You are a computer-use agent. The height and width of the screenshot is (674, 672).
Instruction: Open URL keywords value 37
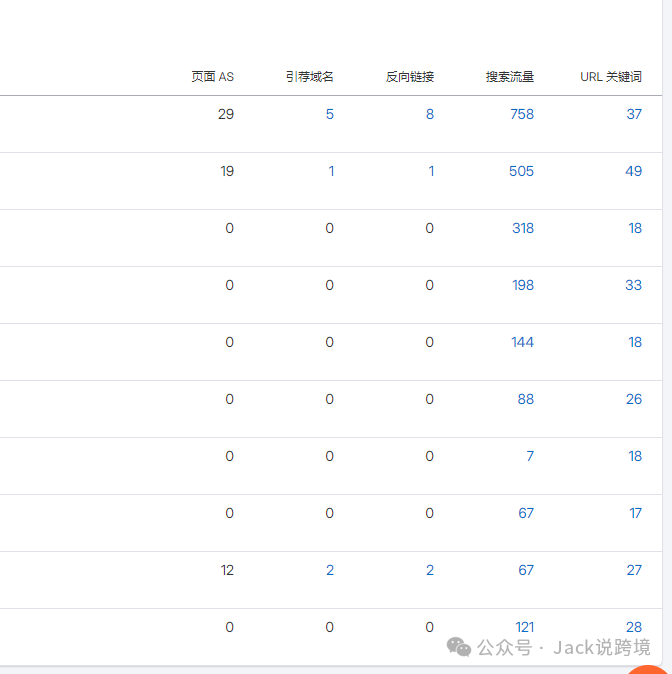(634, 114)
